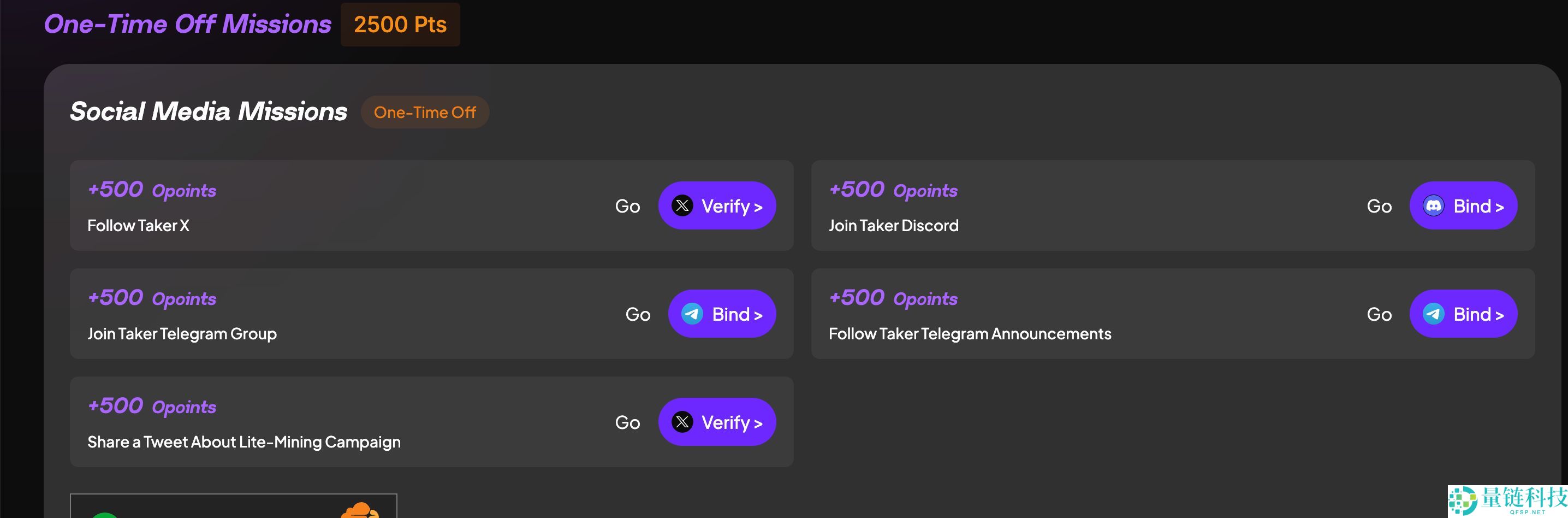This screenshot has height=518, width=1568.
Task: Click Telegram logo for Join Taker Telegram Group
Action: click(x=692, y=314)
